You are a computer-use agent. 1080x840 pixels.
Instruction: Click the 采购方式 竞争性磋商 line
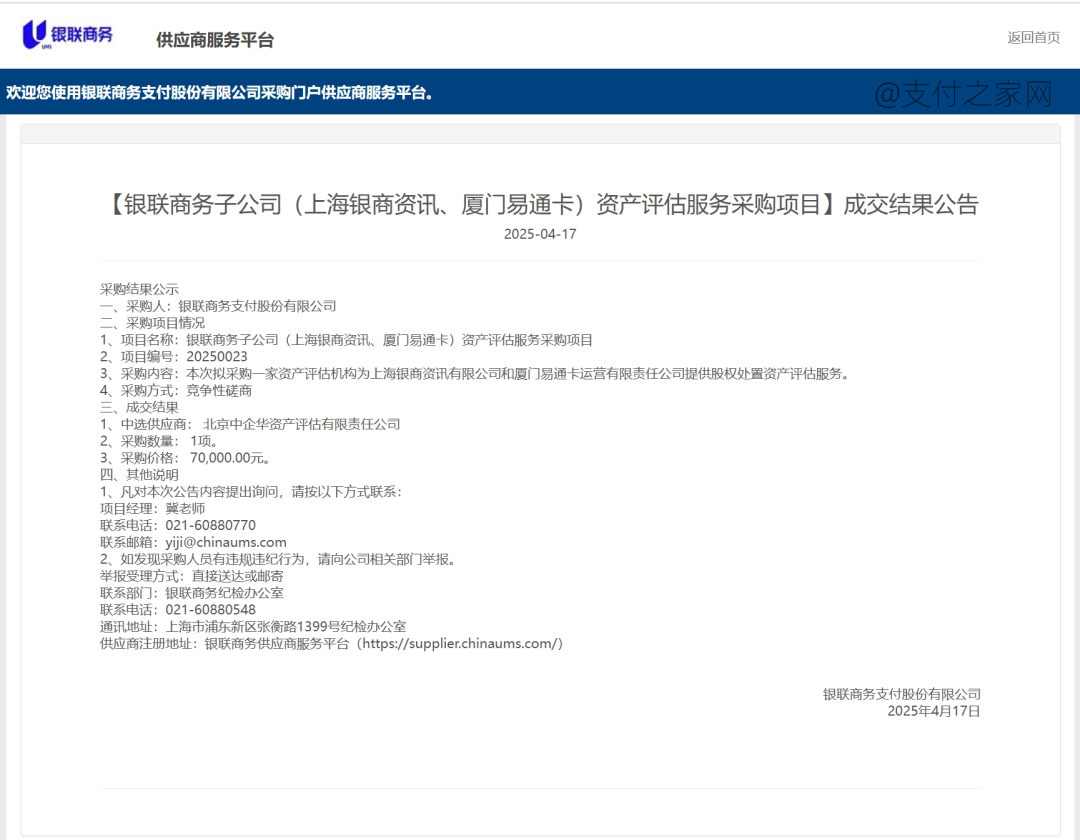point(176,390)
